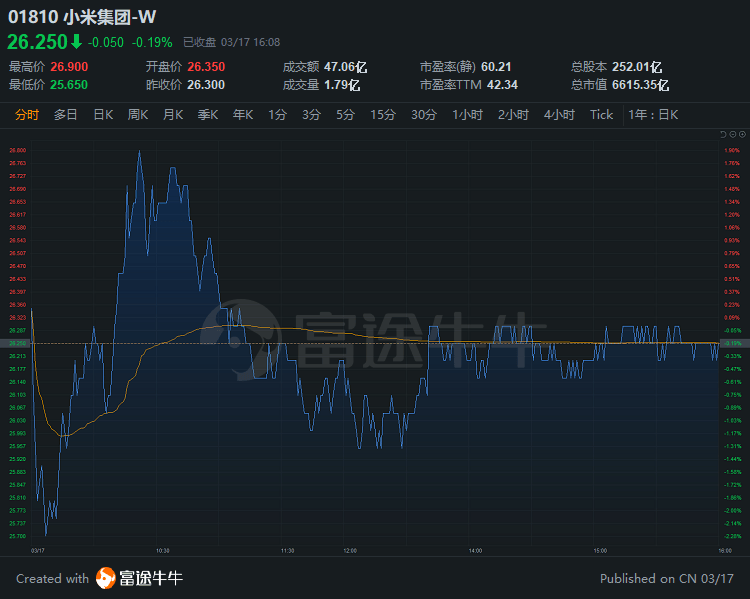750x599 pixels.
Task: Choose the 5分 interval tab
Action: [345, 115]
